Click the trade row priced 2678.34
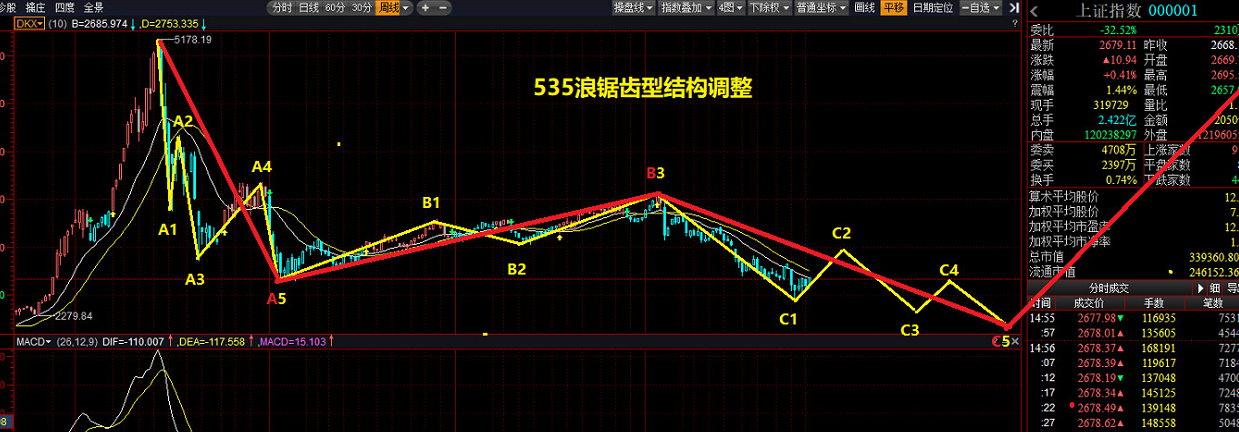Screen dimensions: 1239x432 1133,393
